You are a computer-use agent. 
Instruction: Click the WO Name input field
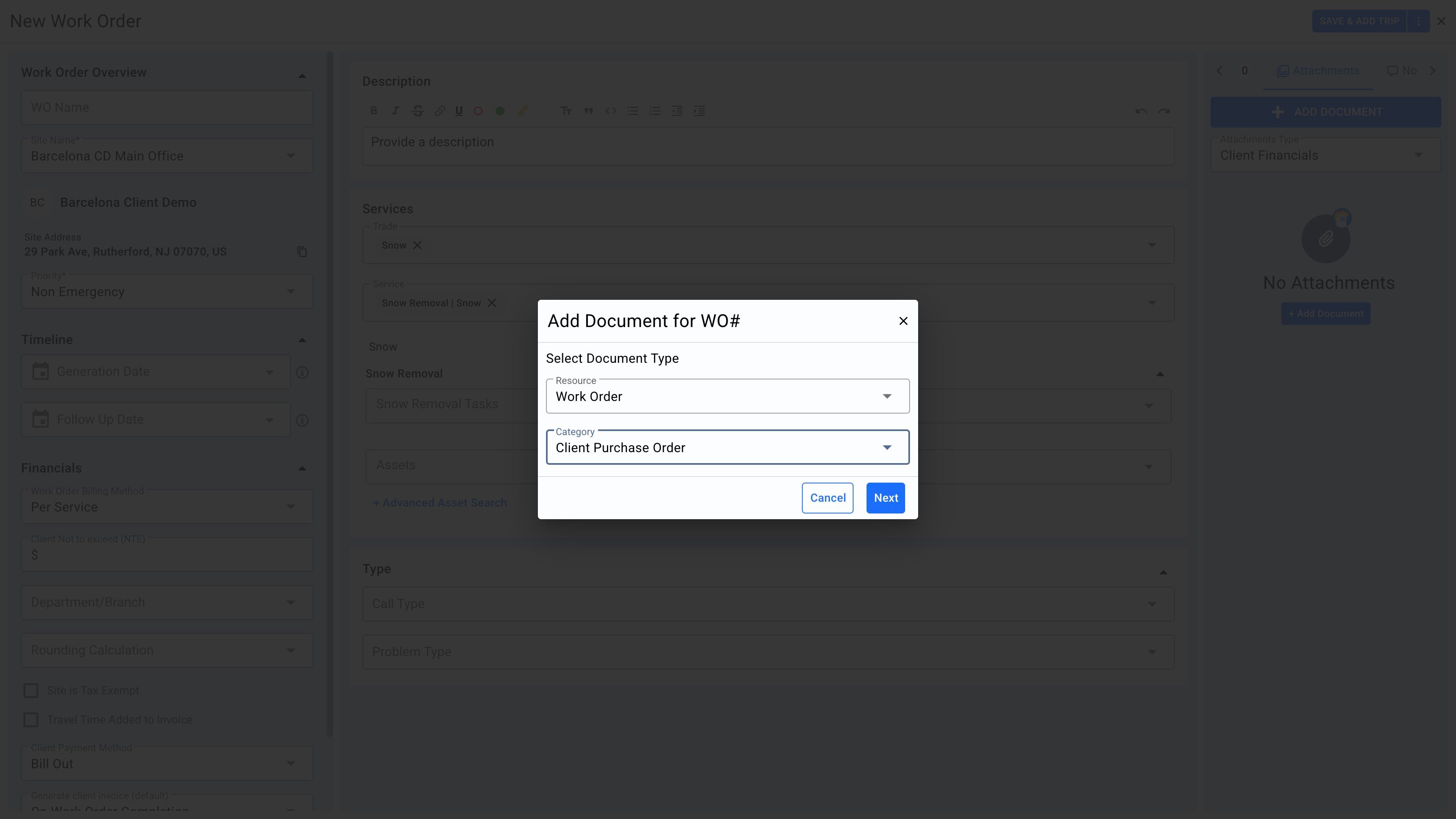(x=167, y=107)
